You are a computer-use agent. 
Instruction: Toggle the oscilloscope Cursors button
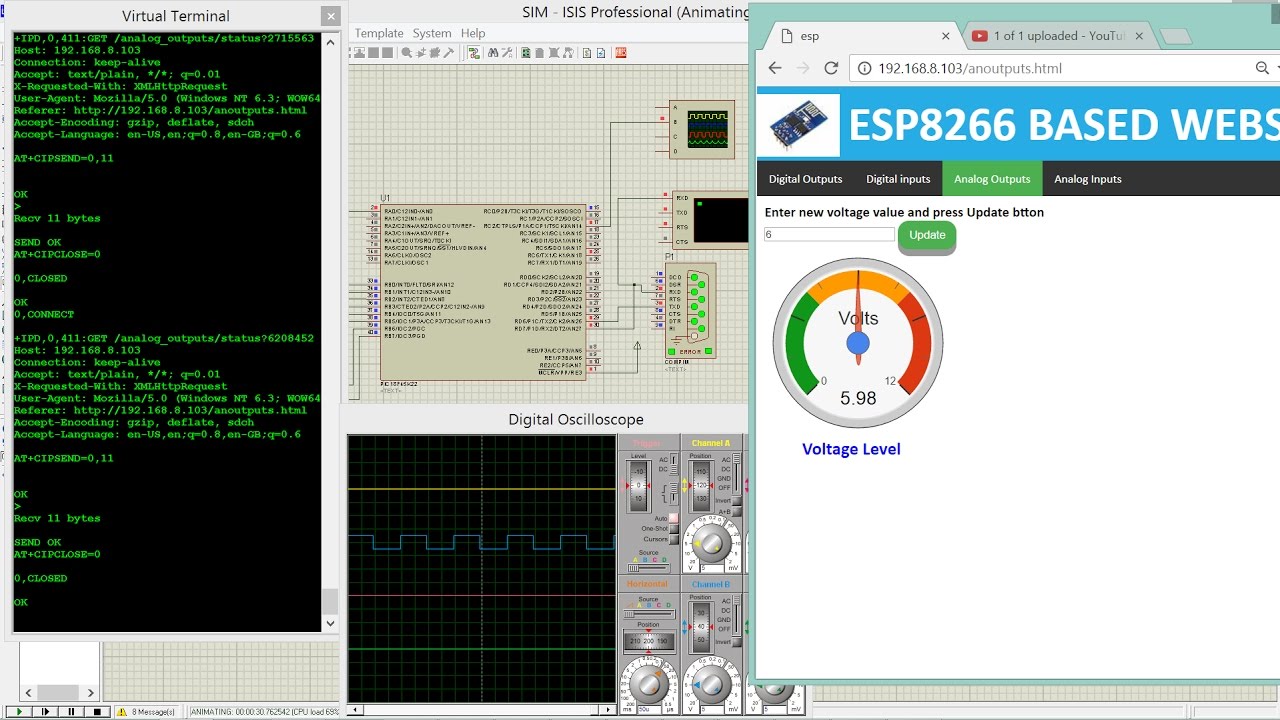coord(674,539)
